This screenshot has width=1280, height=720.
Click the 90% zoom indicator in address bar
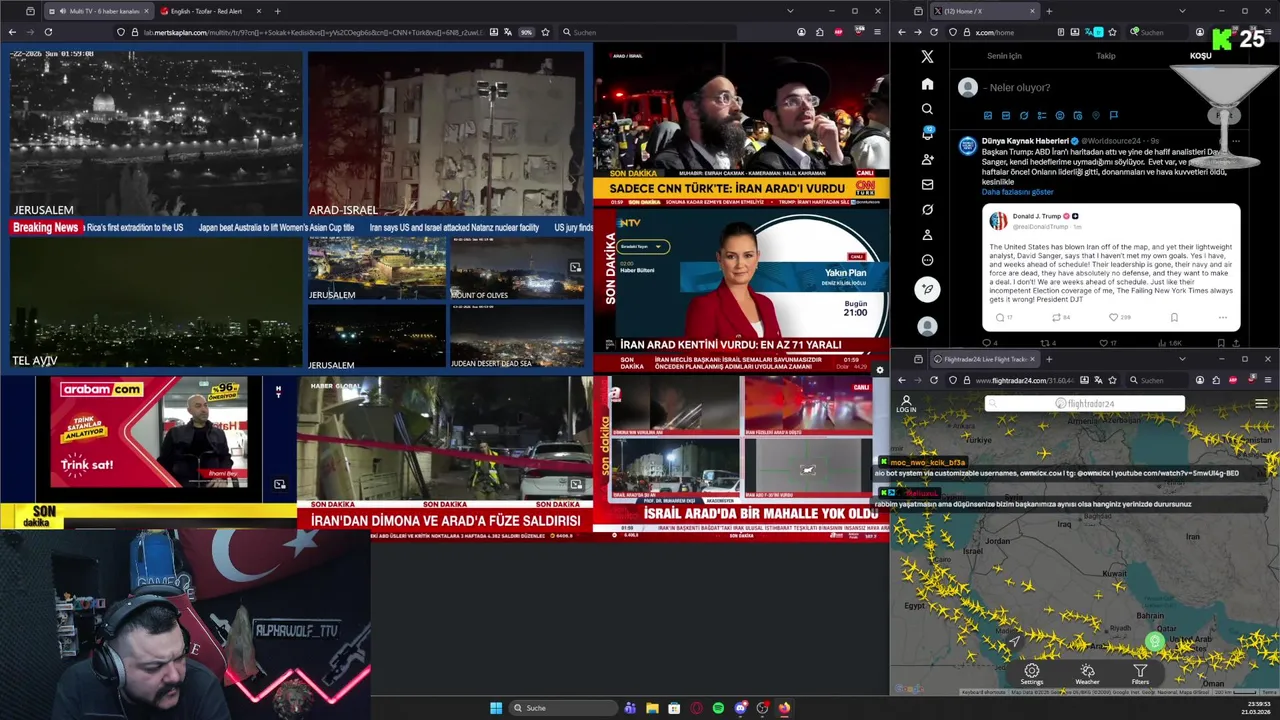[x=526, y=32]
